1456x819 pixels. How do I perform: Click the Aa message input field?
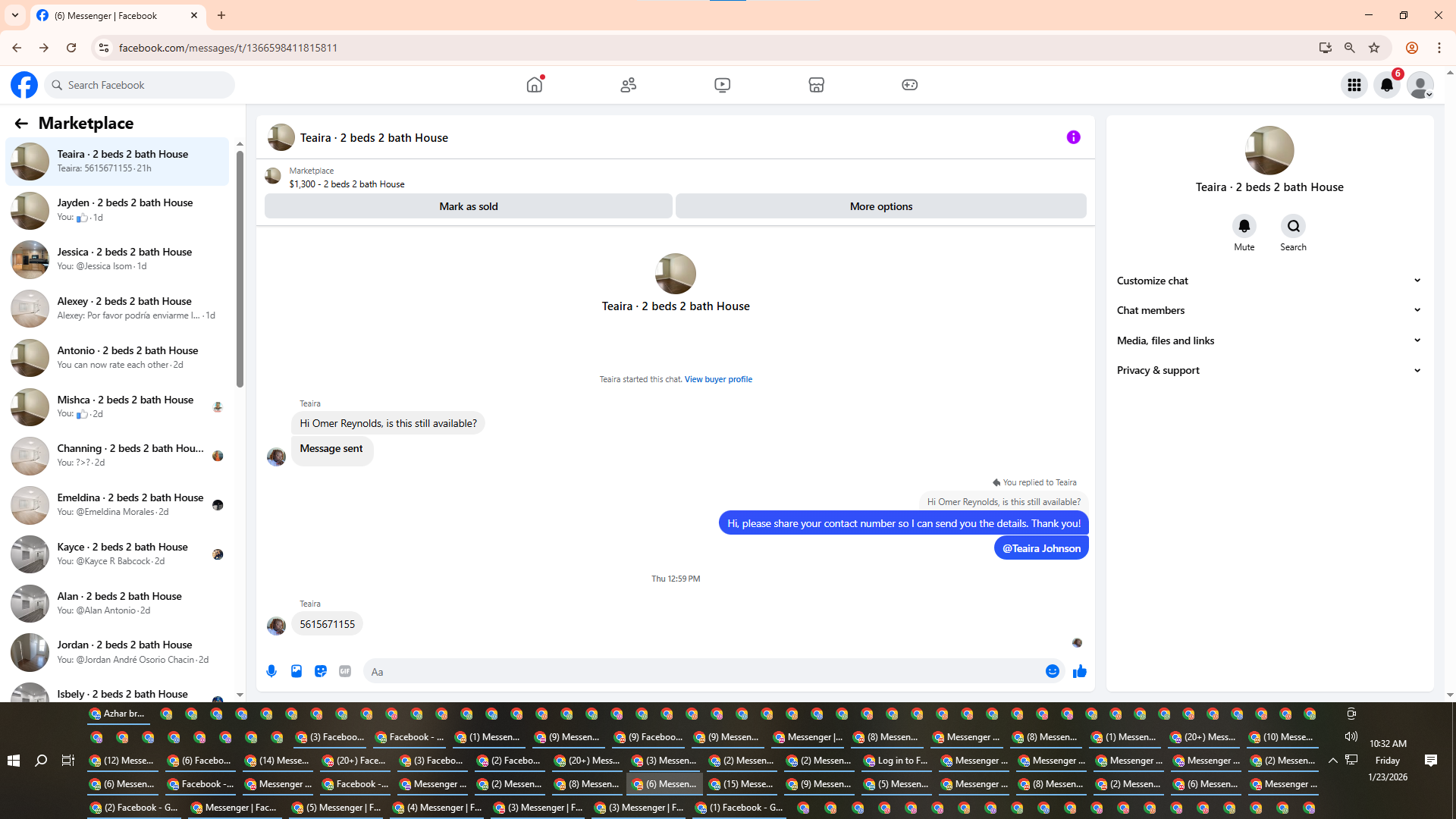(705, 672)
